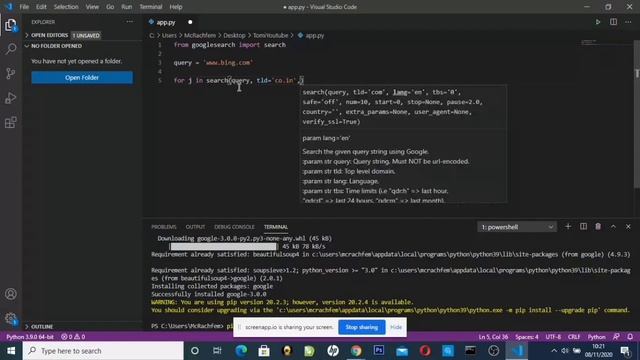Open the View menu
Screen dimensions: 640x360
click(92, 7)
